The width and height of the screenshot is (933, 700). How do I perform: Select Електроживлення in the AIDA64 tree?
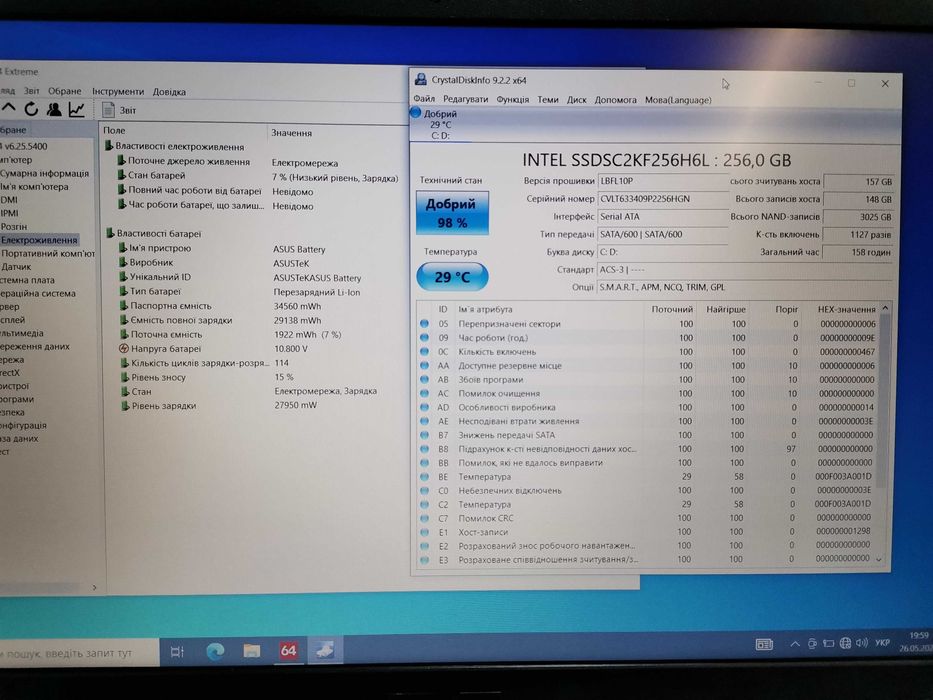tap(39, 240)
